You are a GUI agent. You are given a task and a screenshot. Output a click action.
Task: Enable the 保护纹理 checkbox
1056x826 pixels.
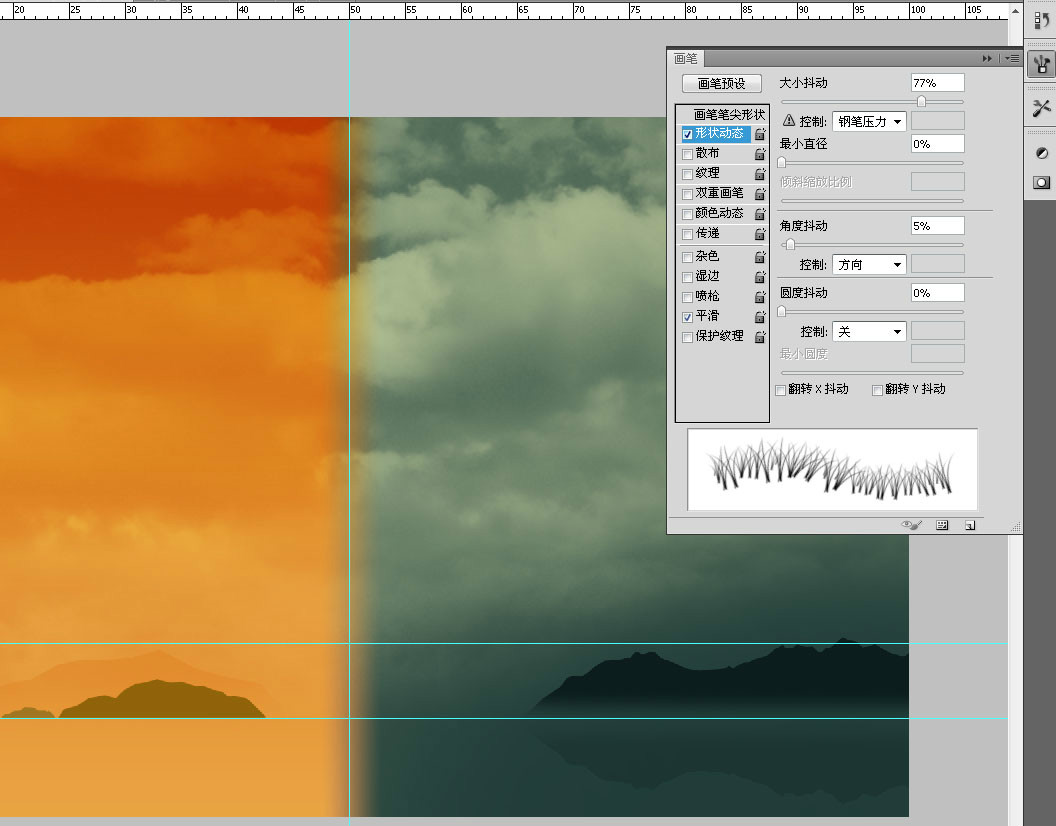click(688, 337)
